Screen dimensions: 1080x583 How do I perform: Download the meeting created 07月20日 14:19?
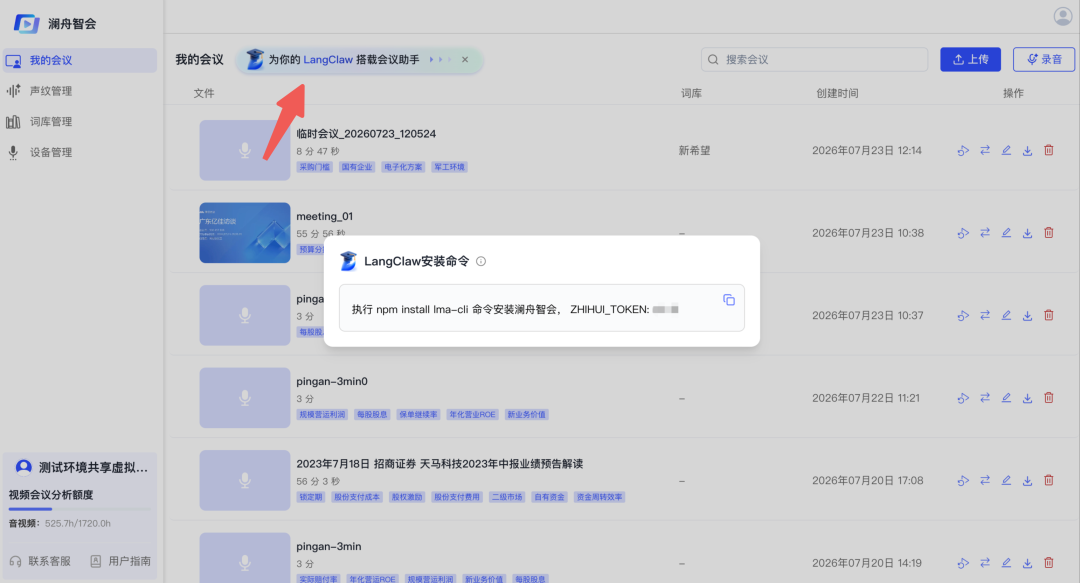[x=1027, y=563]
